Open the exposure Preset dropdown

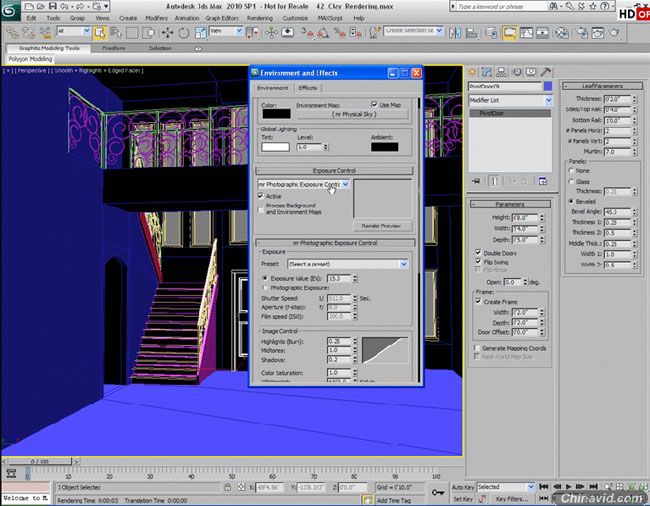tap(404, 263)
